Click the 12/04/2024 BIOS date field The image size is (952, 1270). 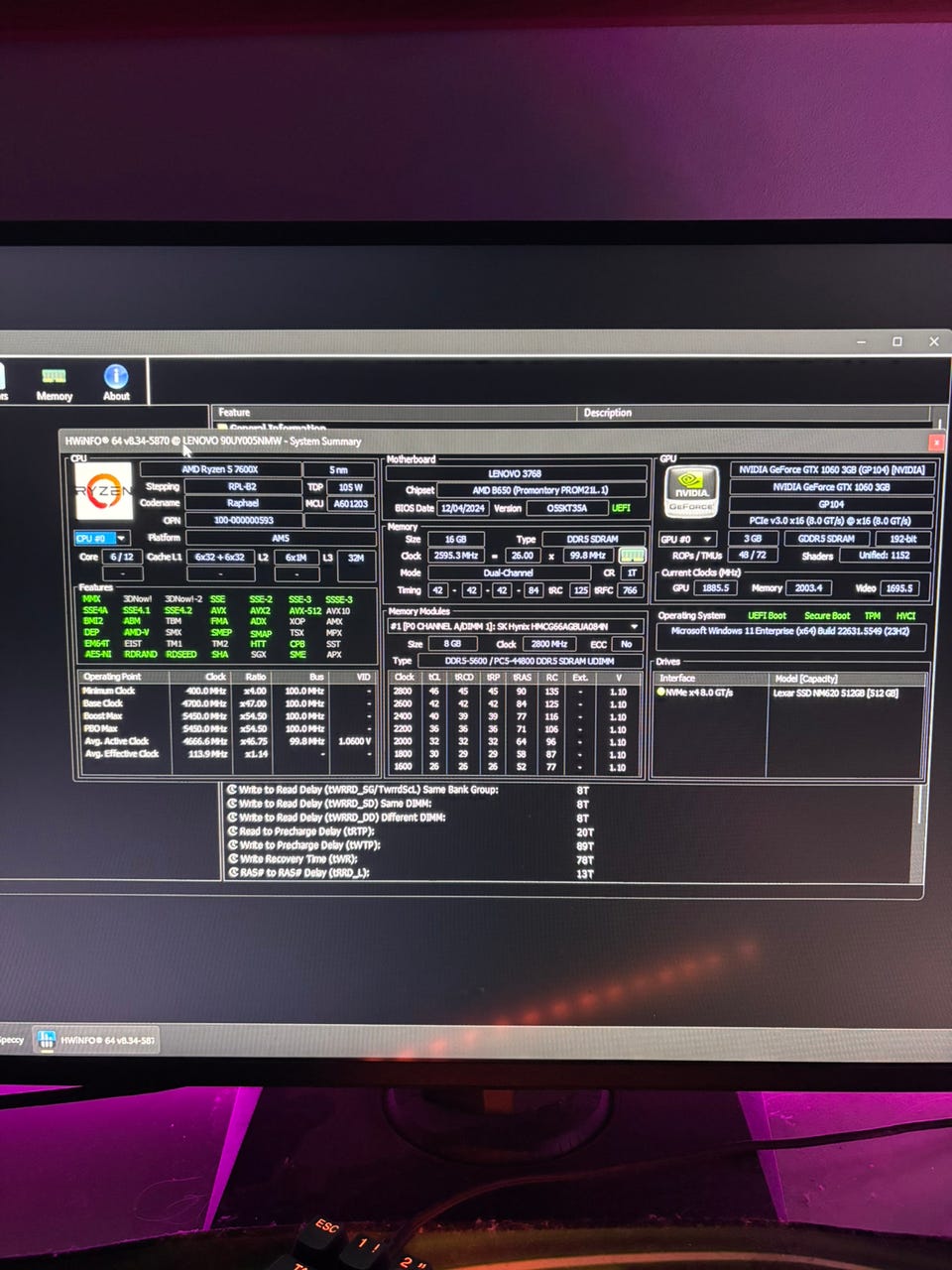(463, 508)
